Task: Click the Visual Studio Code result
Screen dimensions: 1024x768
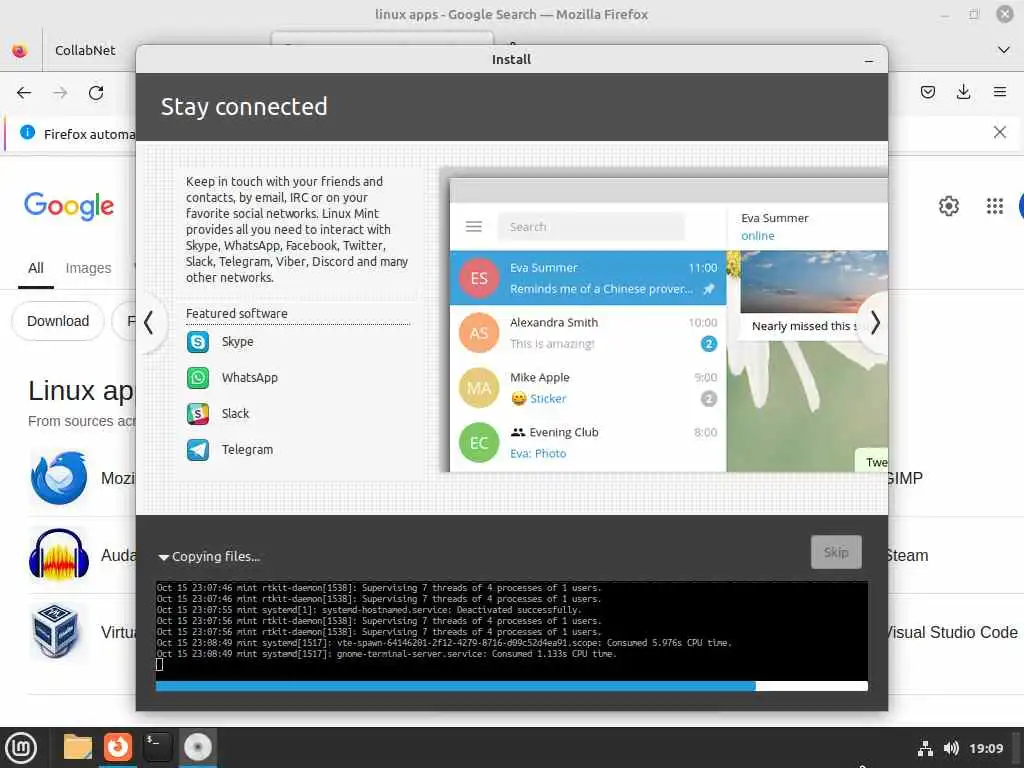Action: click(x=953, y=632)
